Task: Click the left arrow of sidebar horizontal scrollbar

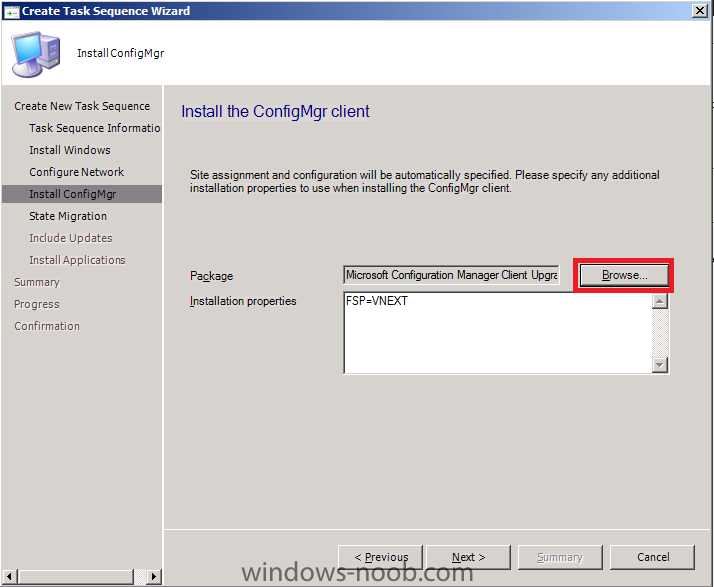Action: click(x=10, y=577)
